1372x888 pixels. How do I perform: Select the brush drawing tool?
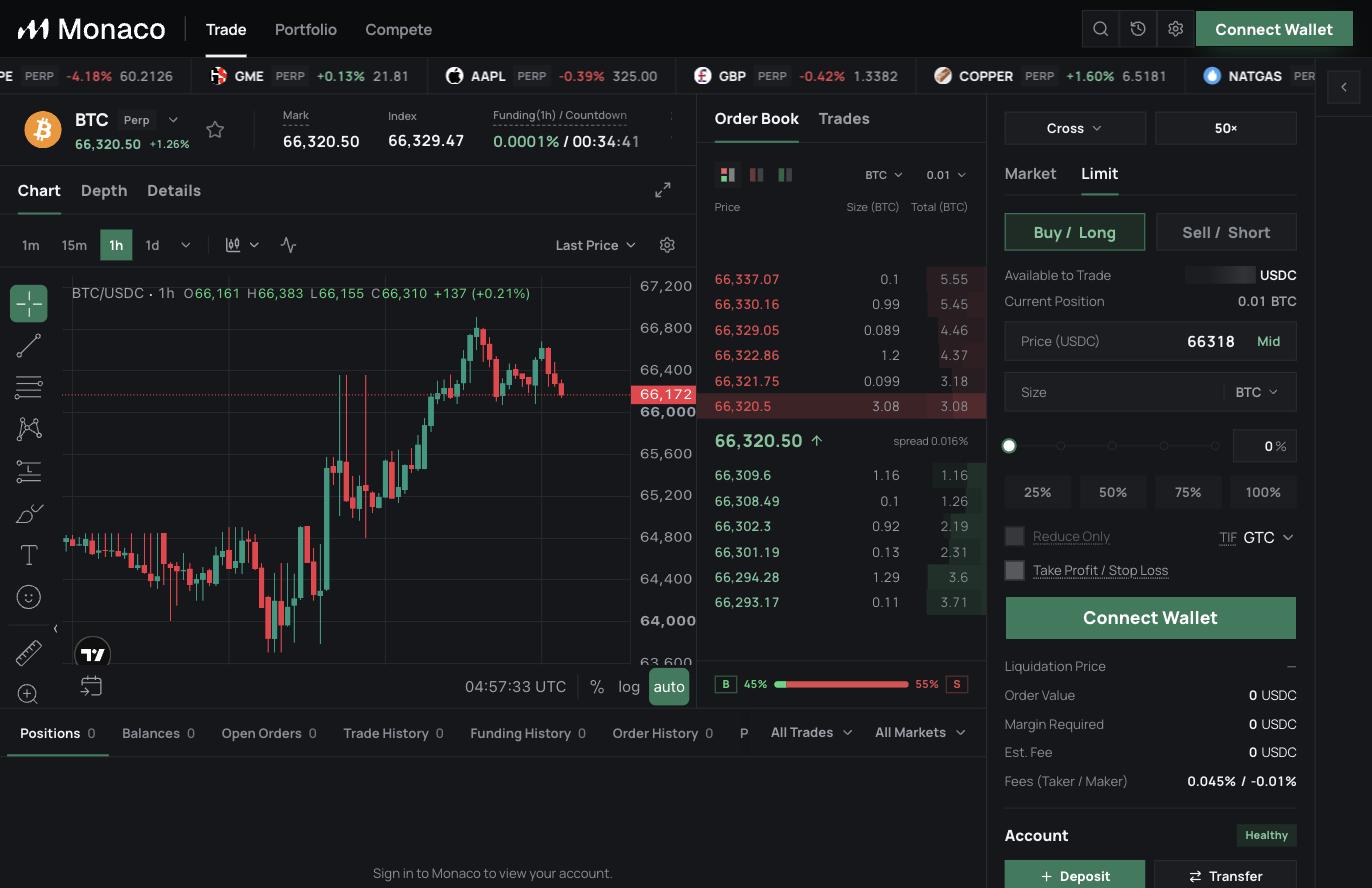click(x=29, y=513)
